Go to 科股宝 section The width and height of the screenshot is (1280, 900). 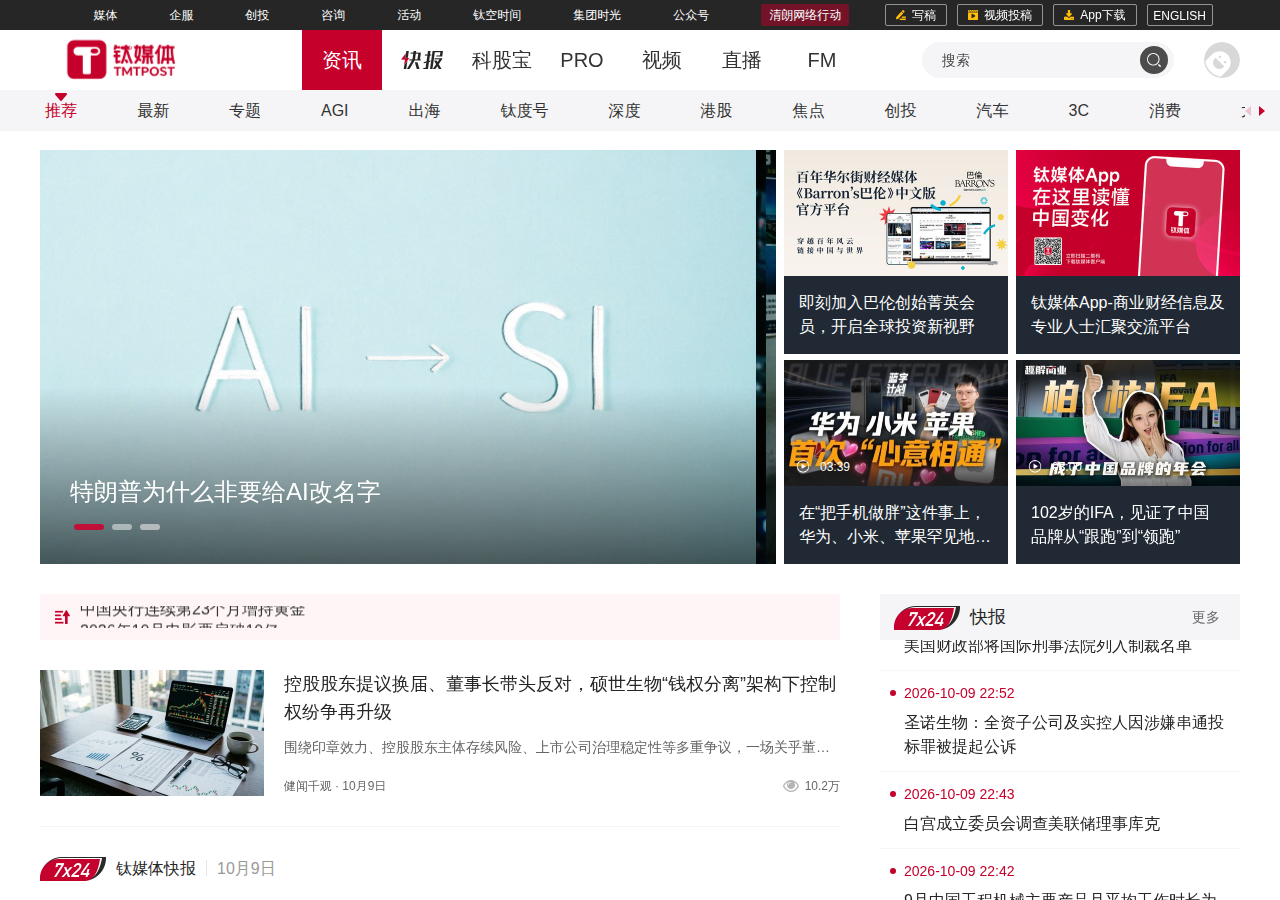point(502,60)
